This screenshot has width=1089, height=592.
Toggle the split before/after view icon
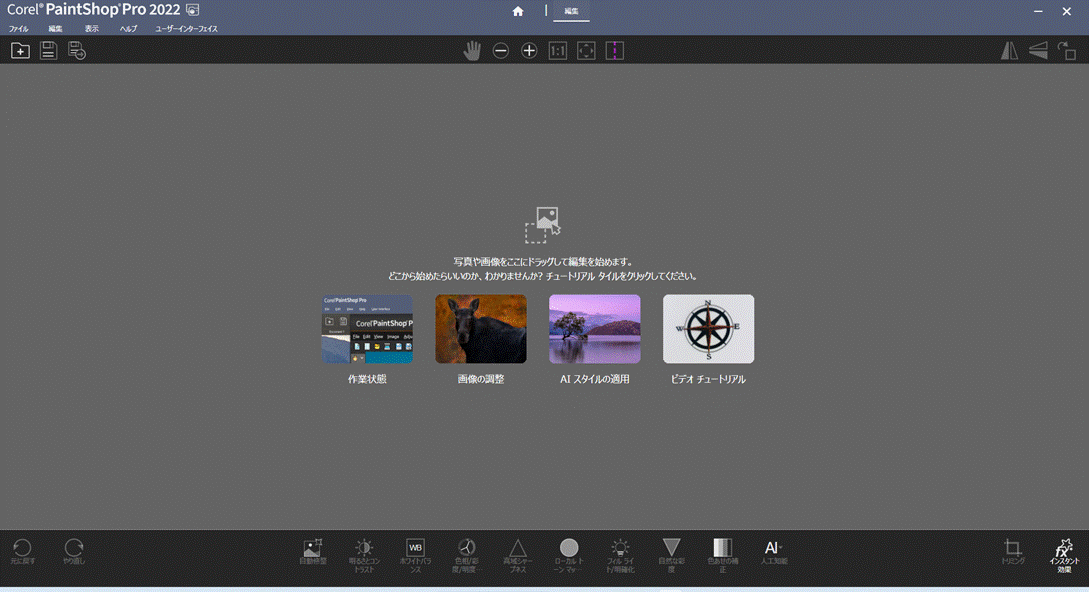[615, 51]
